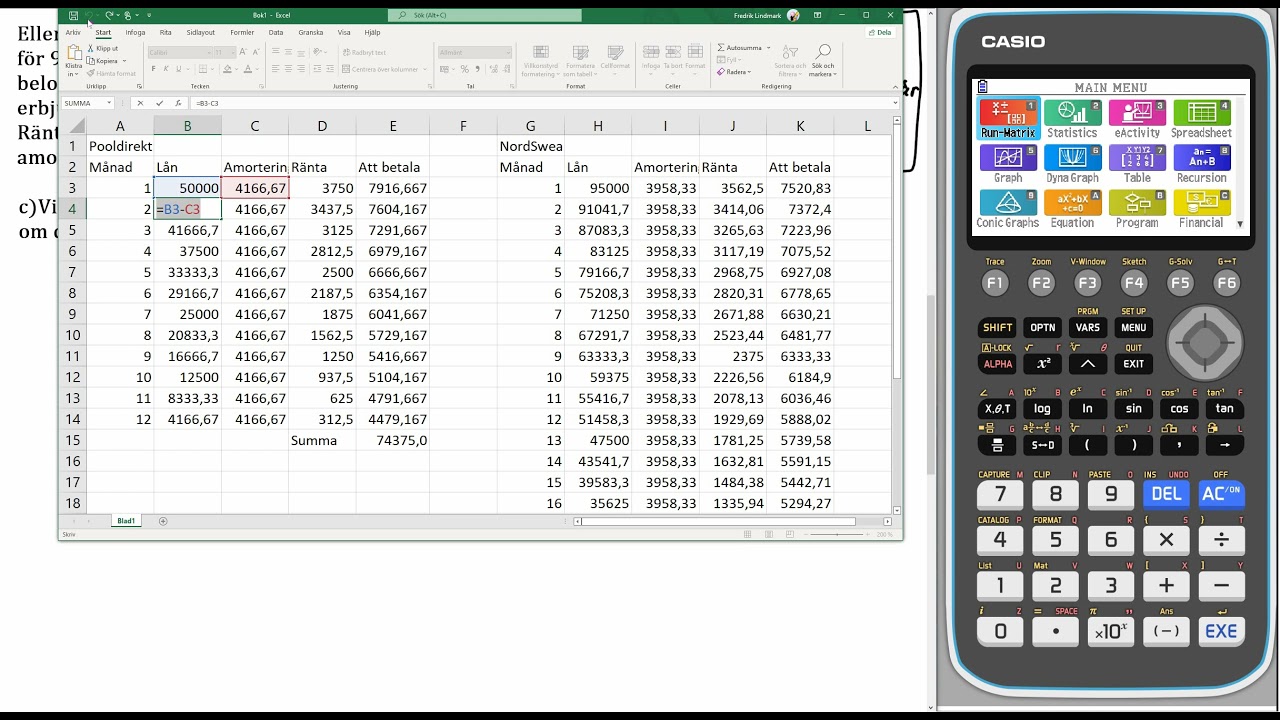Open Equation icon on calculator menu
The width and height of the screenshot is (1280, 720).
point(1072,209)
